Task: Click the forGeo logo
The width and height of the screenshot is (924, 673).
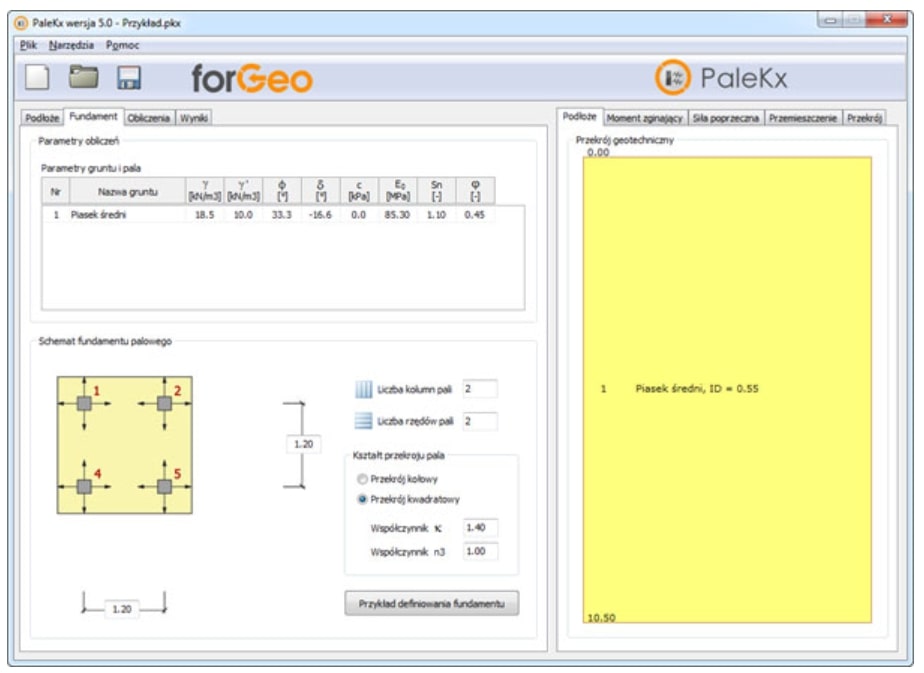Action: click(252, 79)
